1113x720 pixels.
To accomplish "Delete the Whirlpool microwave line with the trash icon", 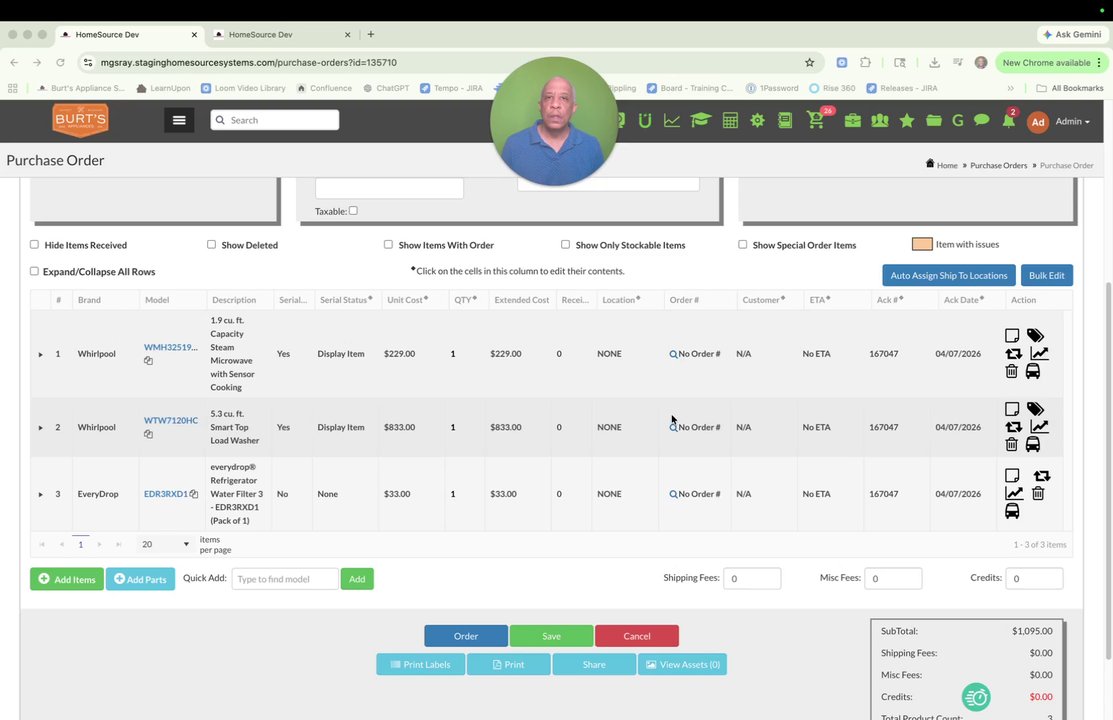I will (1011, 371).
